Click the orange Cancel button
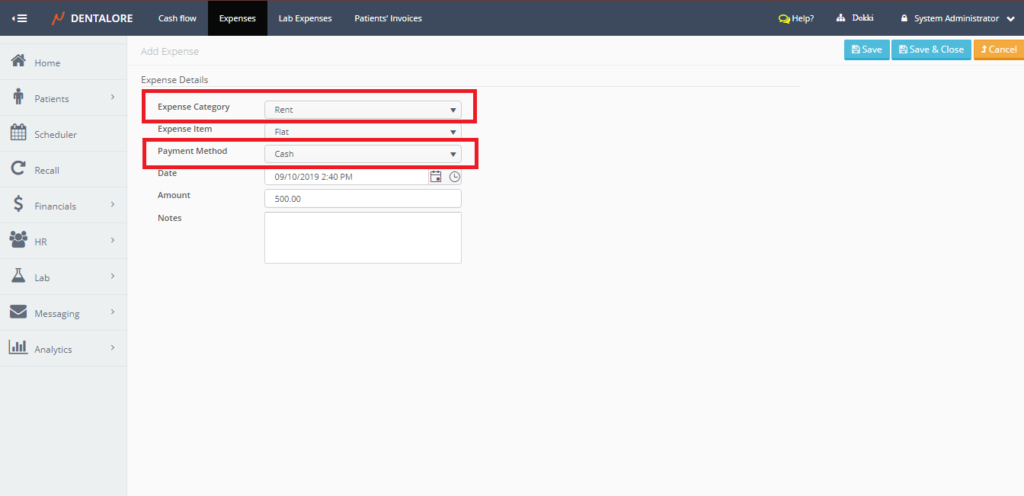1024x496 pixels. tap(997, 49)
